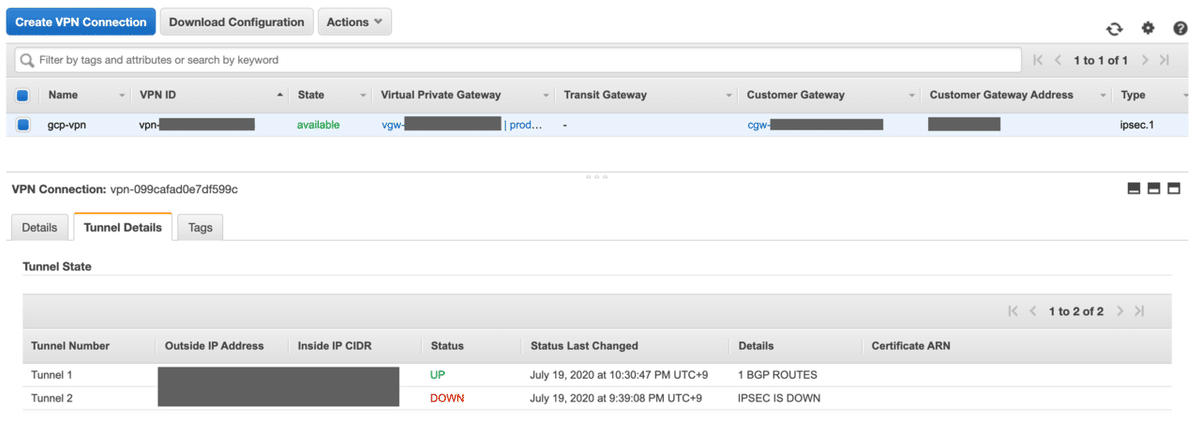The image size is (1200, 421).
Task: Focus the filter by tags search field
Action: (520, 60)
